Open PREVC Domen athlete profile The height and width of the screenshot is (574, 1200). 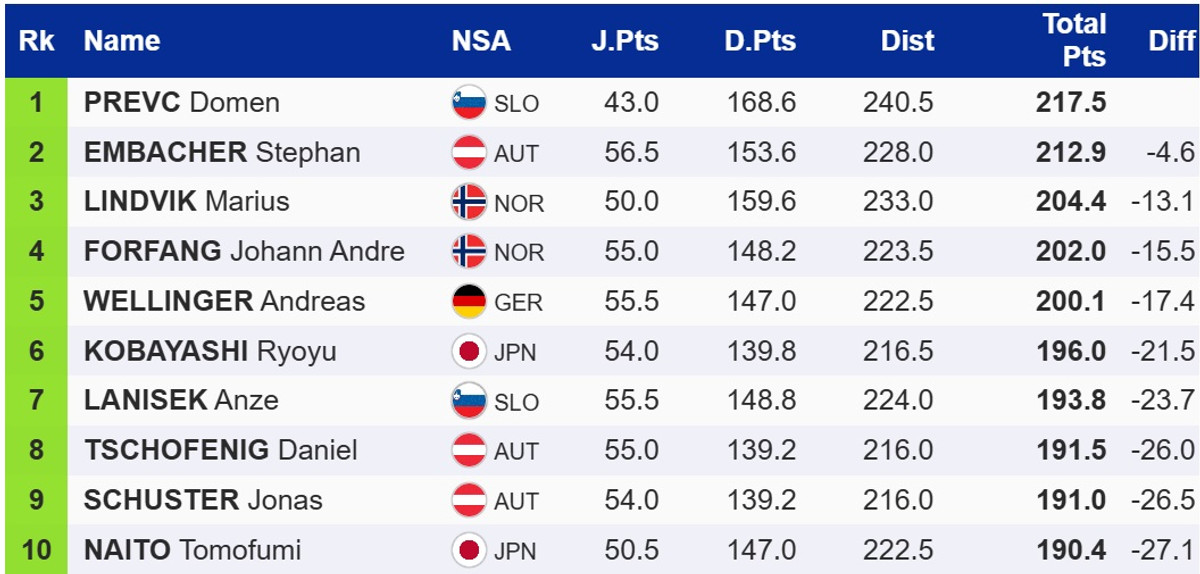(181, 103)
